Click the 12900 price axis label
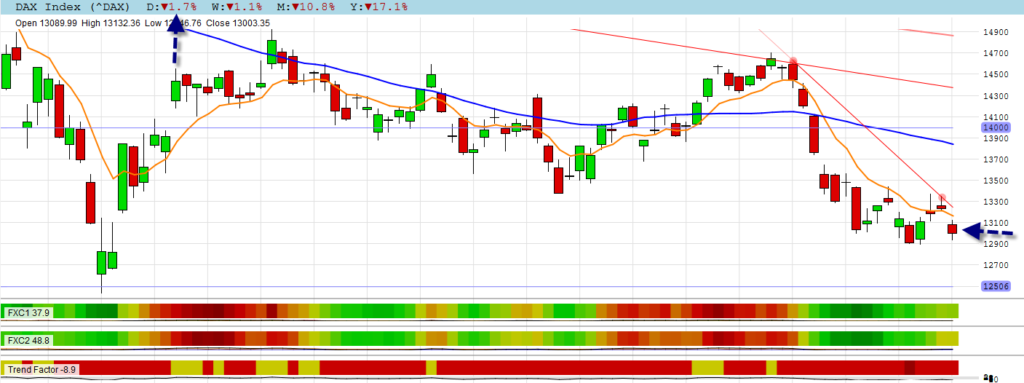Viewport: 1024px width, 383px height. (995, 244)
